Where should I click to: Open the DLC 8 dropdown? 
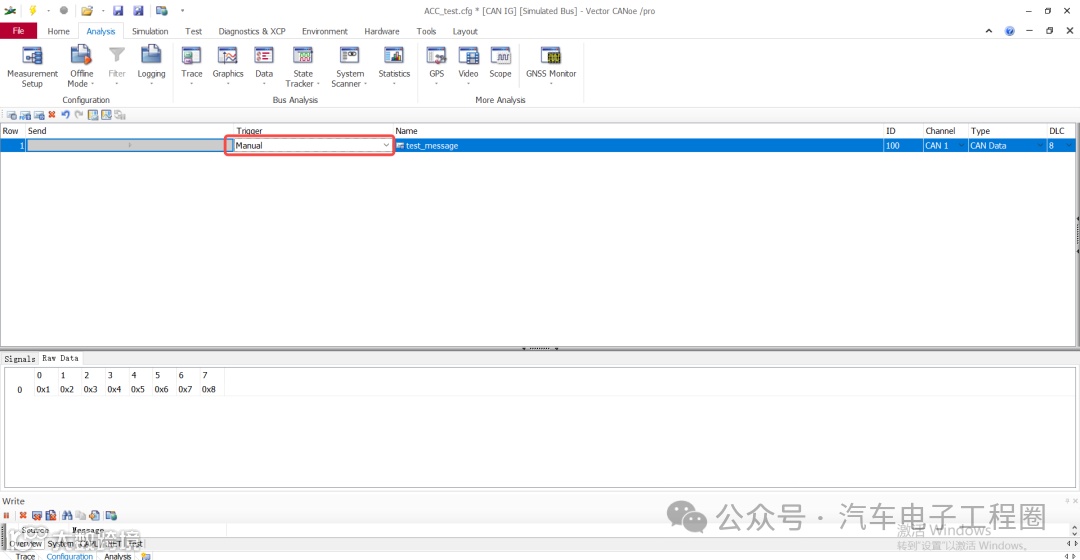[x=1068, y=145]
